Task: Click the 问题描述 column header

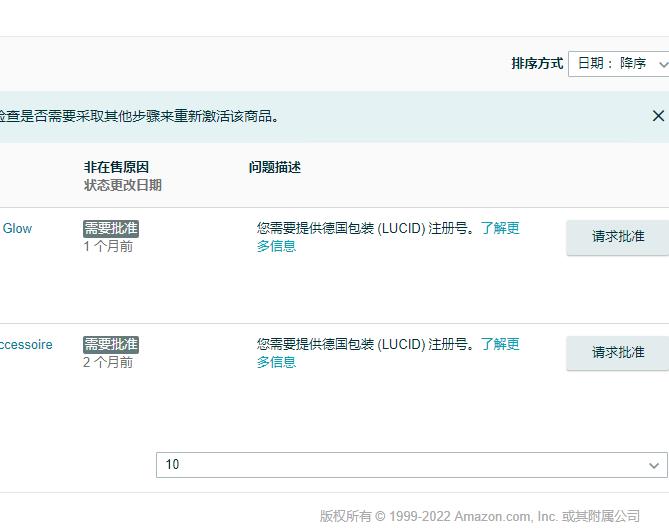Action: [x=275, y=168]
